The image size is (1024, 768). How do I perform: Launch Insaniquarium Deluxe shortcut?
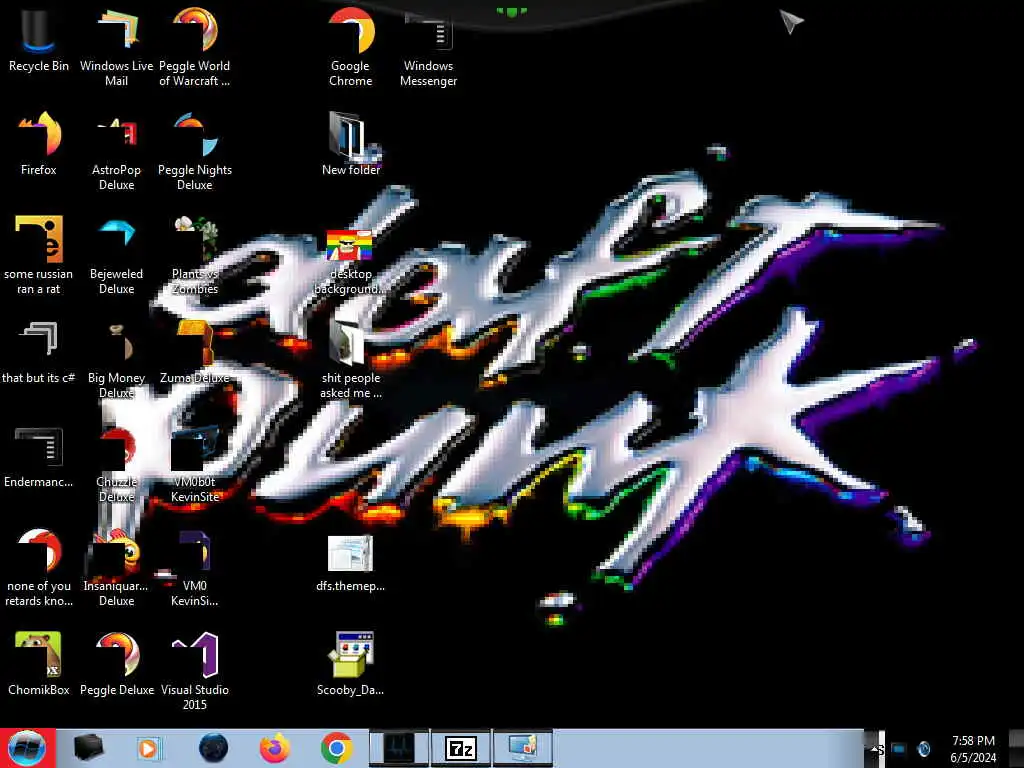pos(116,567)
